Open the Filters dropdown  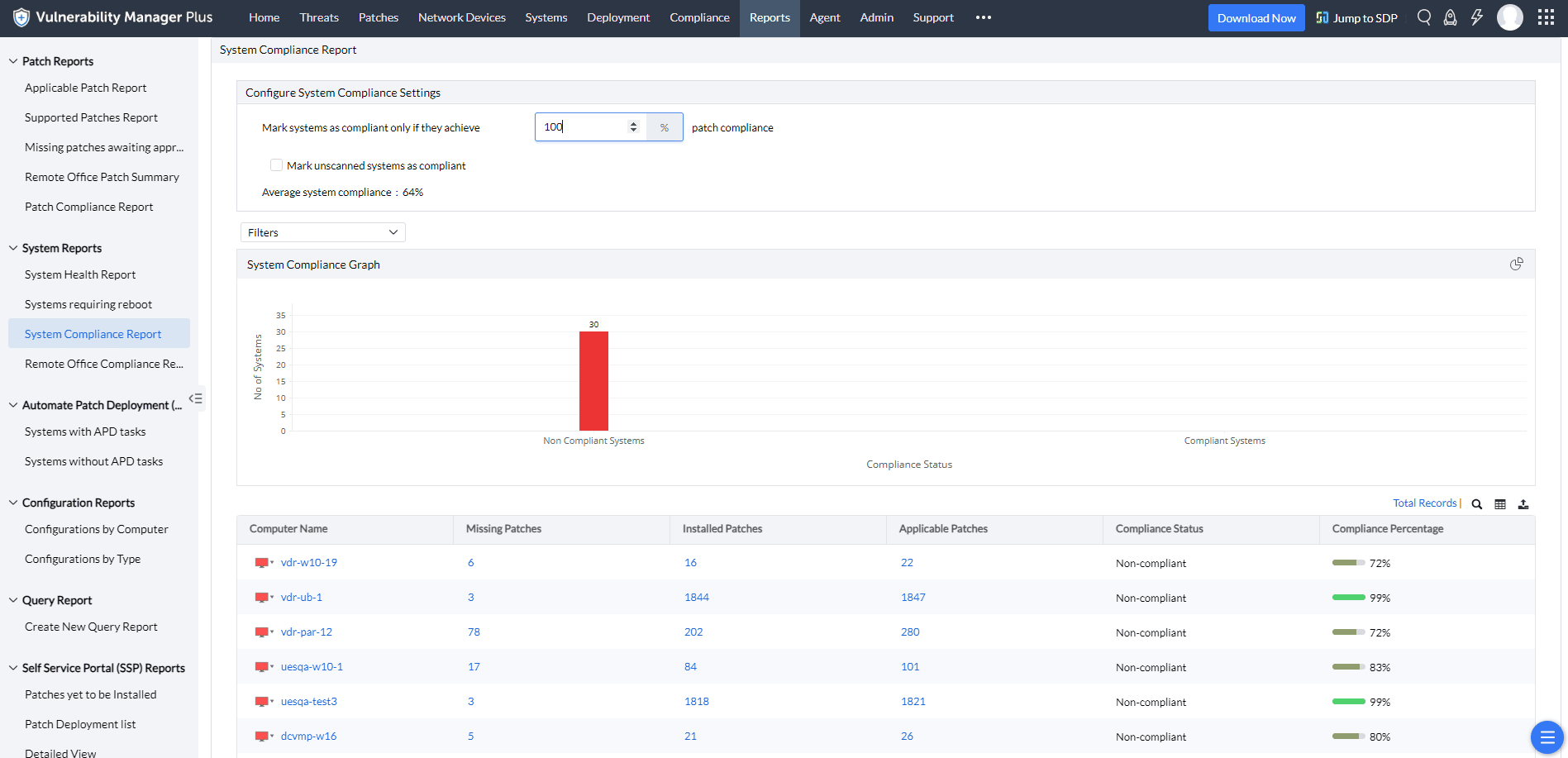(322, 232)
